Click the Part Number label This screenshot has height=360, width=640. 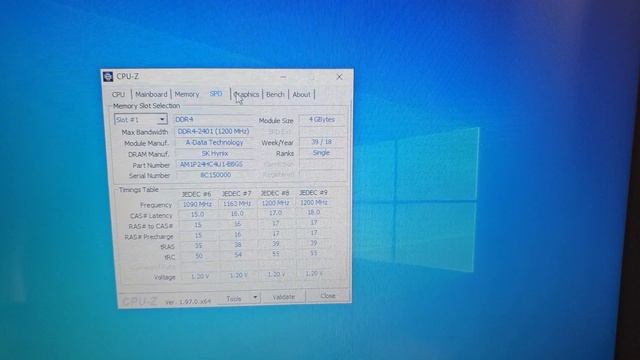point(151,165)
